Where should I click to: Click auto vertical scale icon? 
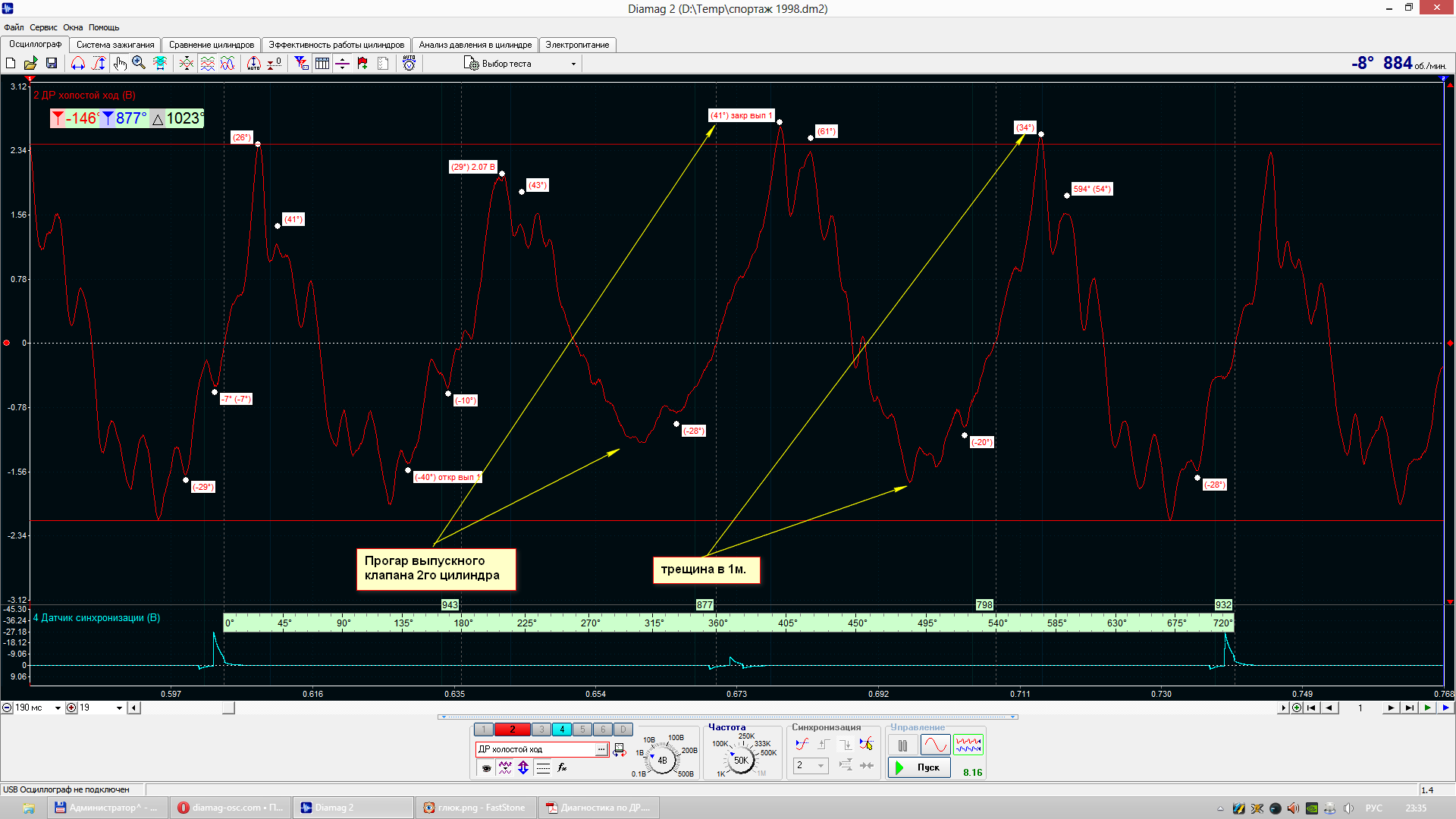[254, 64]
